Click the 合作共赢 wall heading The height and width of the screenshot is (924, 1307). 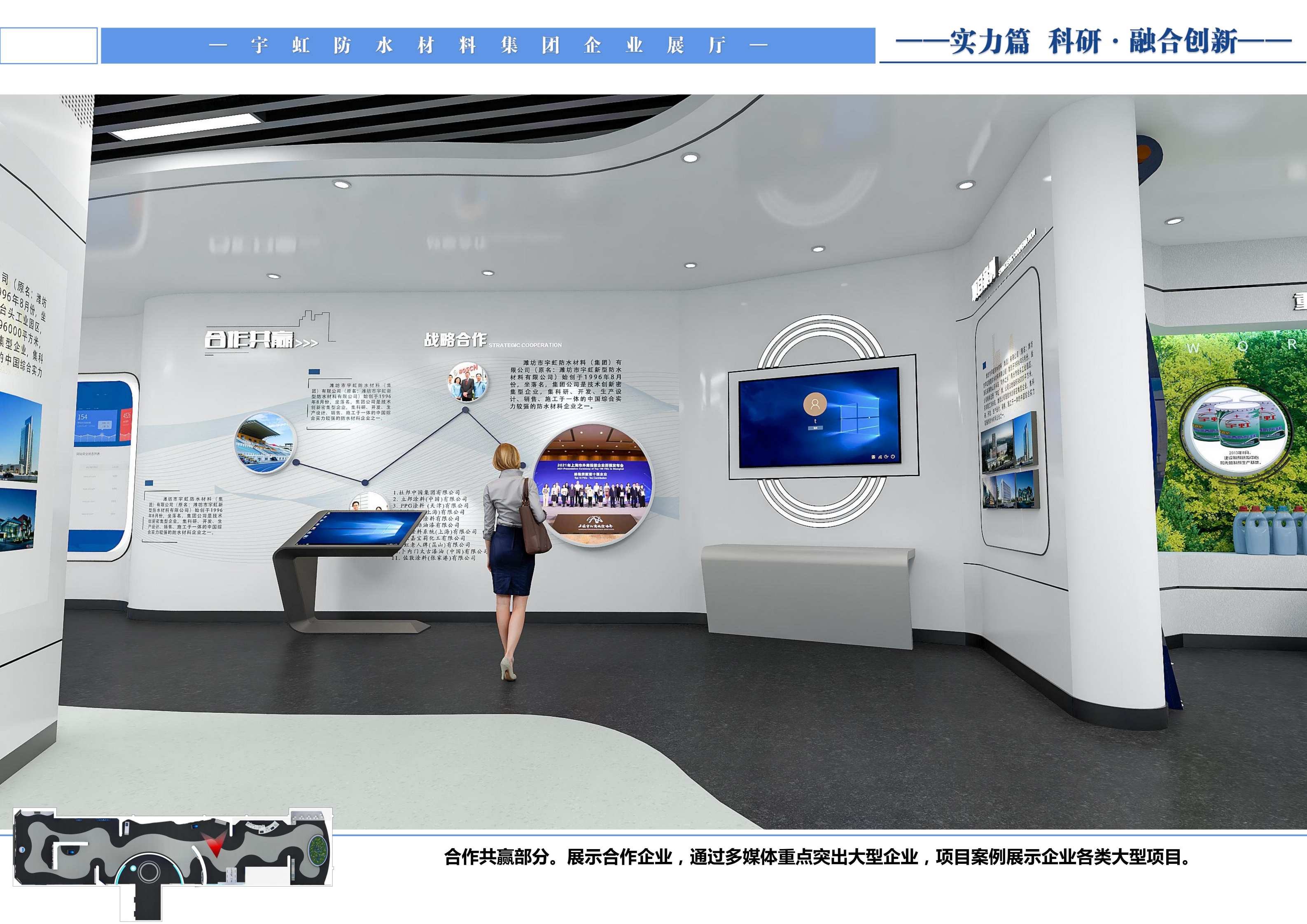pyautogui.click(x=249, y=340)
